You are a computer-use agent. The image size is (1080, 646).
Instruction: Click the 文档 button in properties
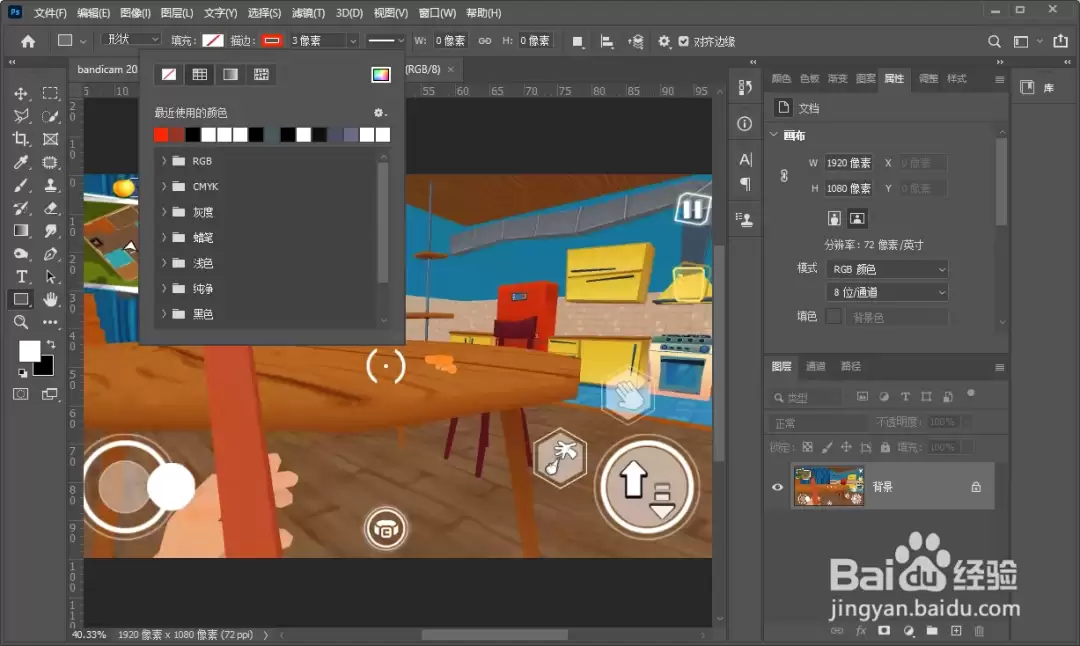point(799,108)
